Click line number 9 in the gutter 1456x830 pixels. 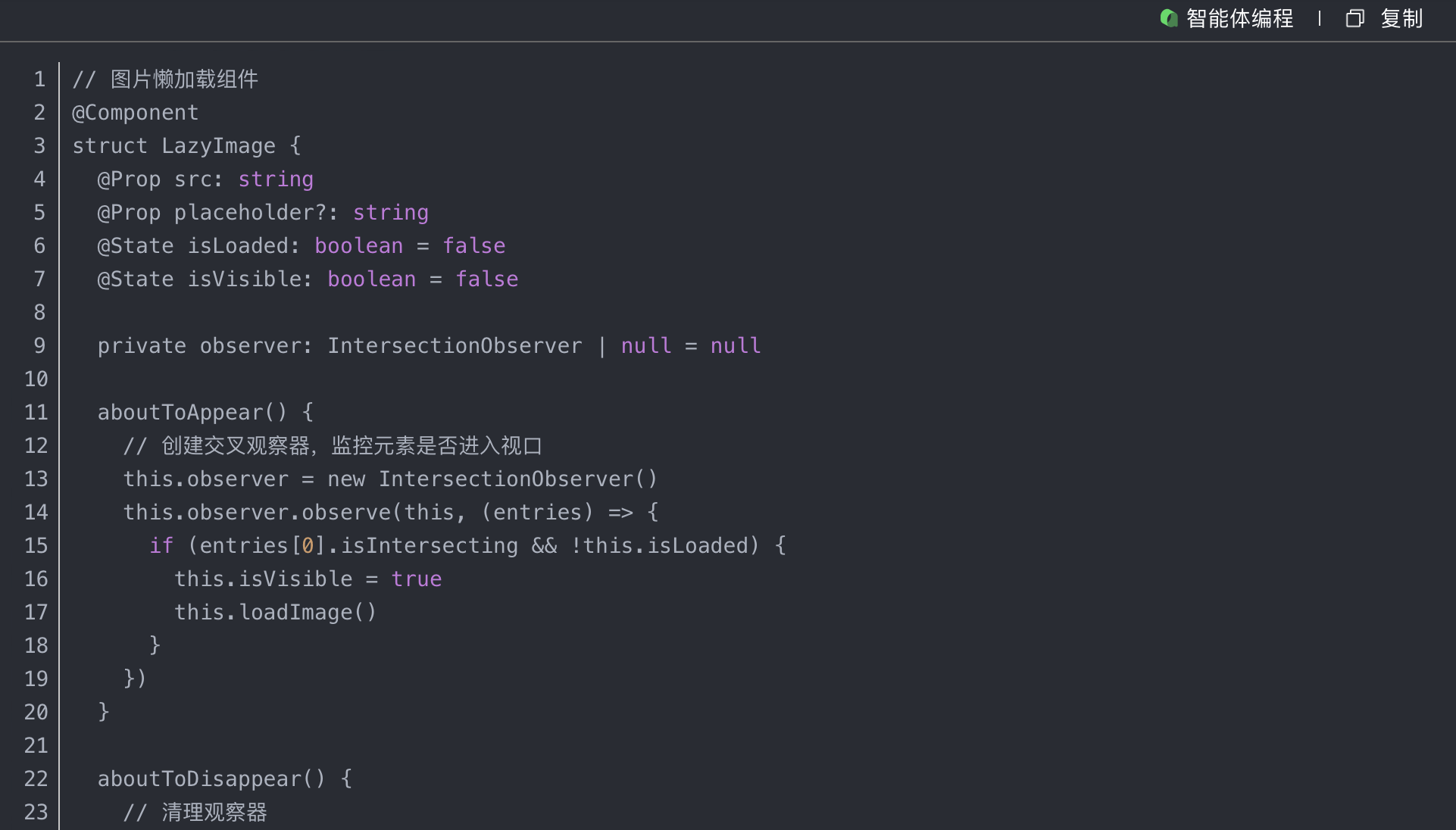(39, 346)
